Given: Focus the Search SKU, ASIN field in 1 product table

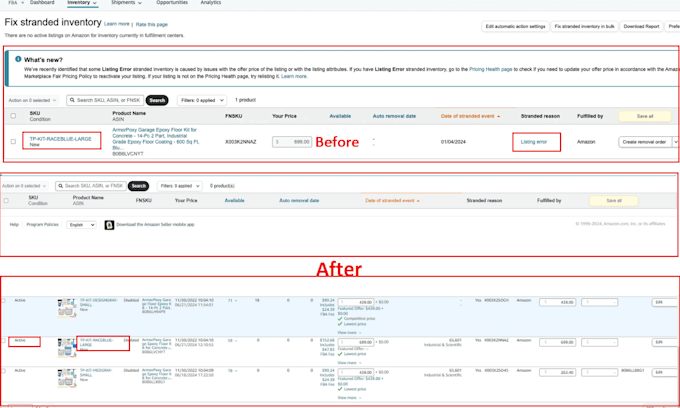Looking at the screenshot, I should (105, 100).
